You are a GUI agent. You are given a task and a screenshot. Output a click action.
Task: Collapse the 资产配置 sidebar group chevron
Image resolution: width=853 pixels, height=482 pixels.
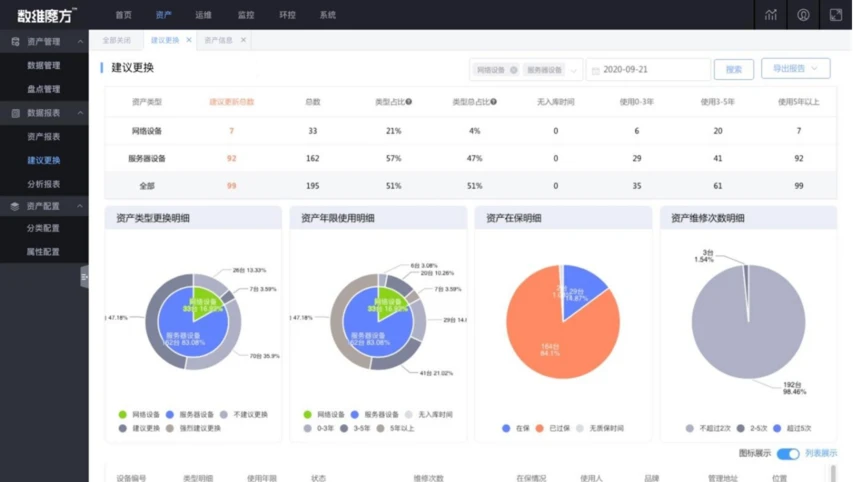(x=81, y=206)
